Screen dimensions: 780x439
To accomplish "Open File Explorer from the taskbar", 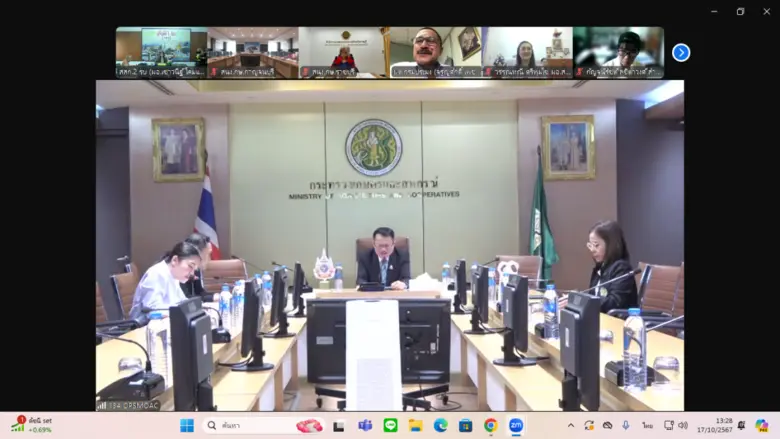I will pos(415,426).
